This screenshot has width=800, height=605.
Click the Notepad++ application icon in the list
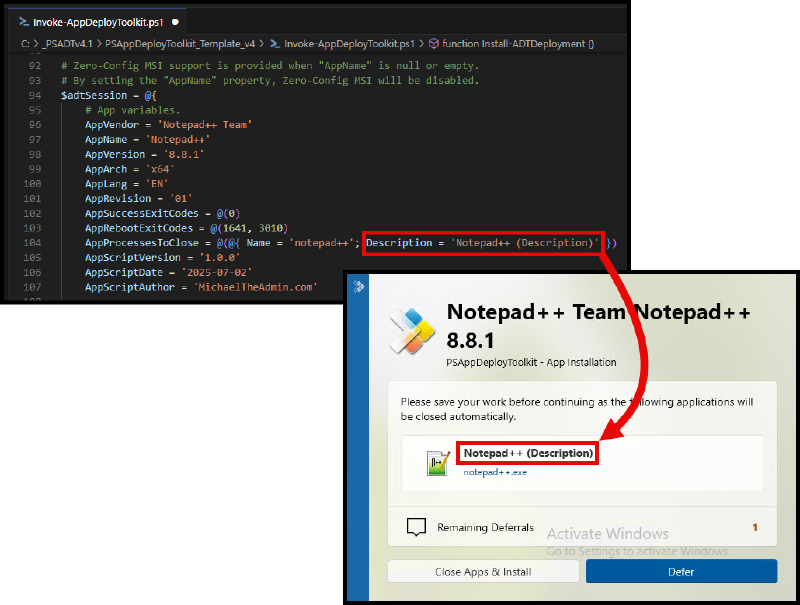pos(438,462)
